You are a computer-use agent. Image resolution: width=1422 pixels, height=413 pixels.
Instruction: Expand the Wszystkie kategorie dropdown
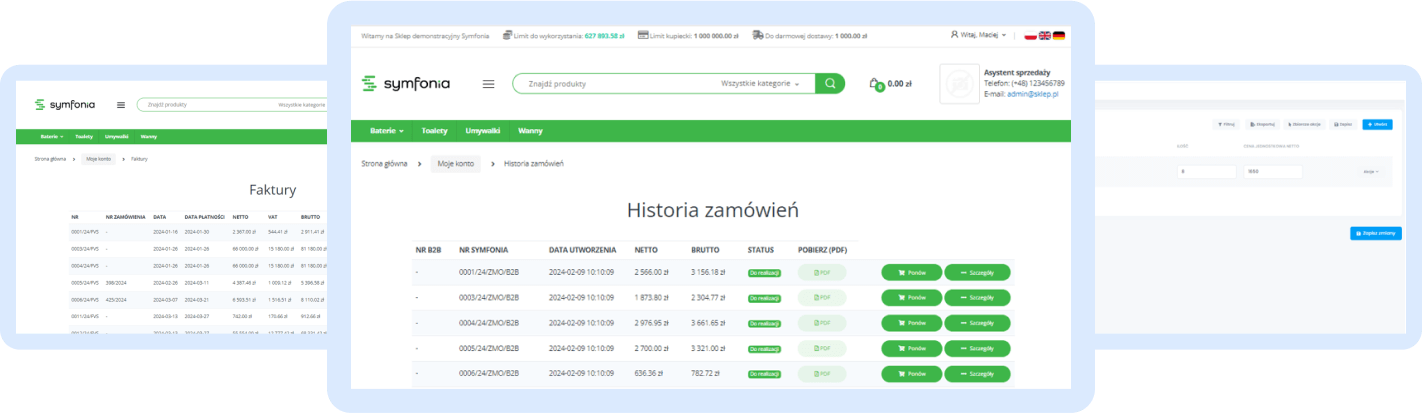click(x=760, y=84)
